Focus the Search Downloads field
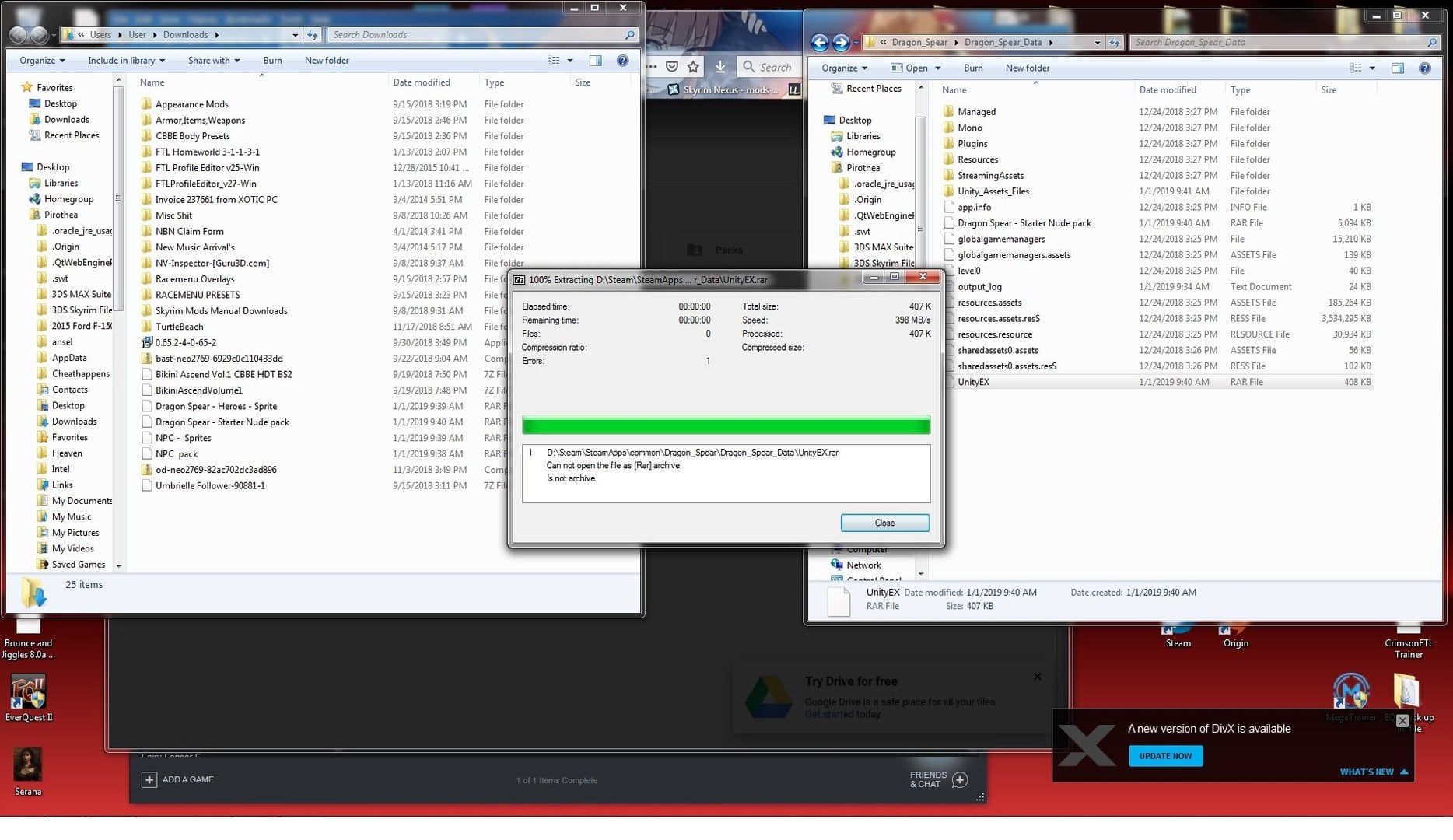 tap(482, 35)
